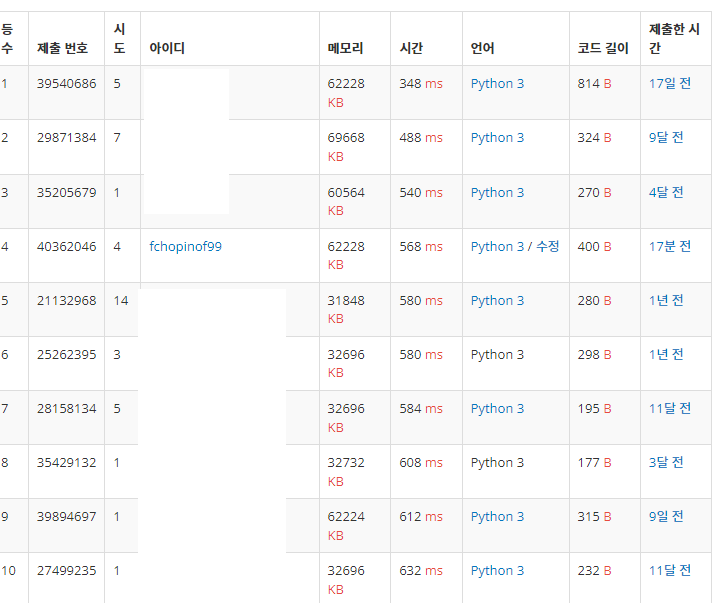Click the 400 B code length value
The height and width of the screenshot is (603, 714).
click(x=594, y=246)
